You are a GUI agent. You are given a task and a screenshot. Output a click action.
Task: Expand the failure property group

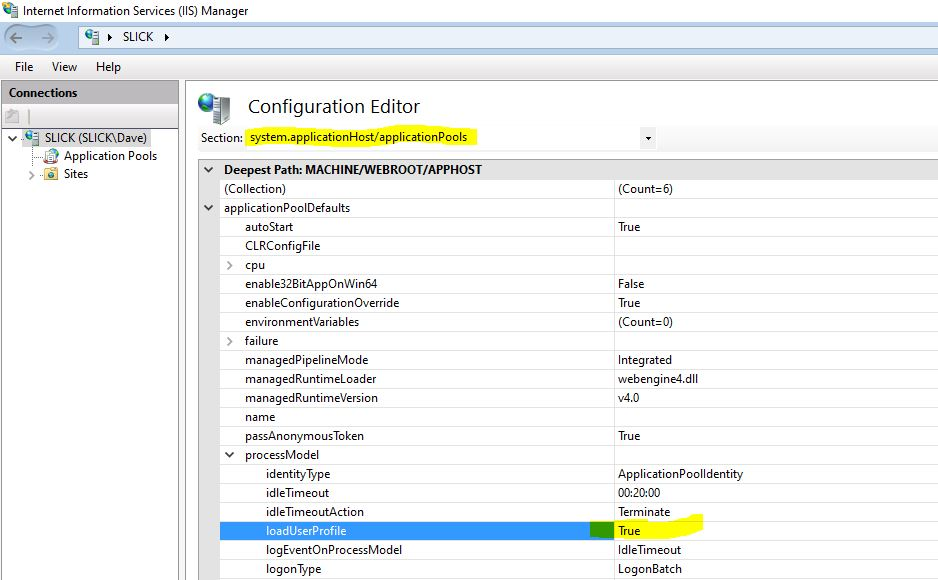230,341
